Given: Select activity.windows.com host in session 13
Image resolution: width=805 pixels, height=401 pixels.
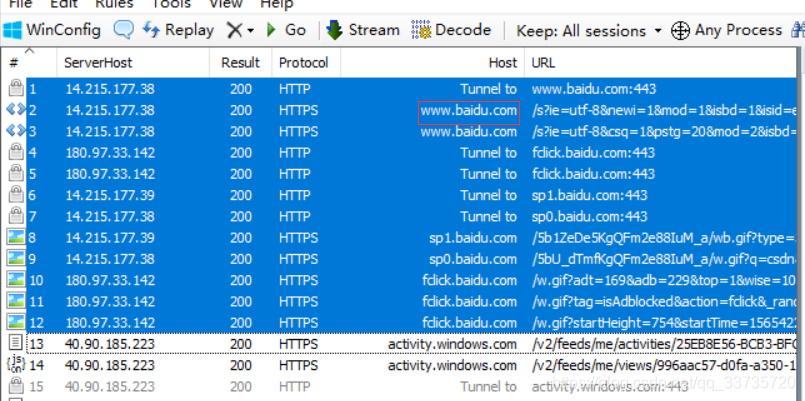Looking at the screenshot, I should tap(452, 344).
